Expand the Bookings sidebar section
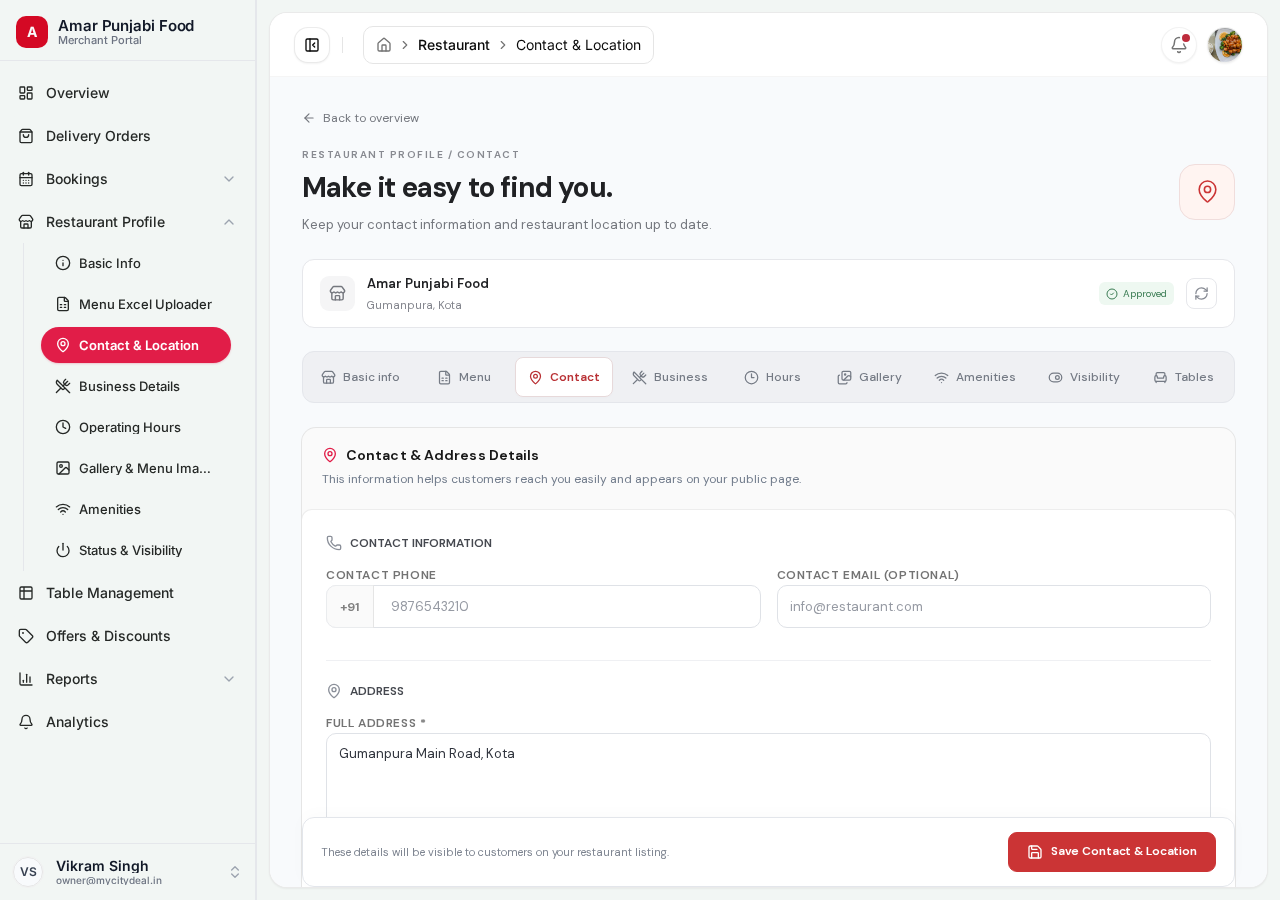The height and width of the screenshot is (900, 1280). [x=128, y=179]
